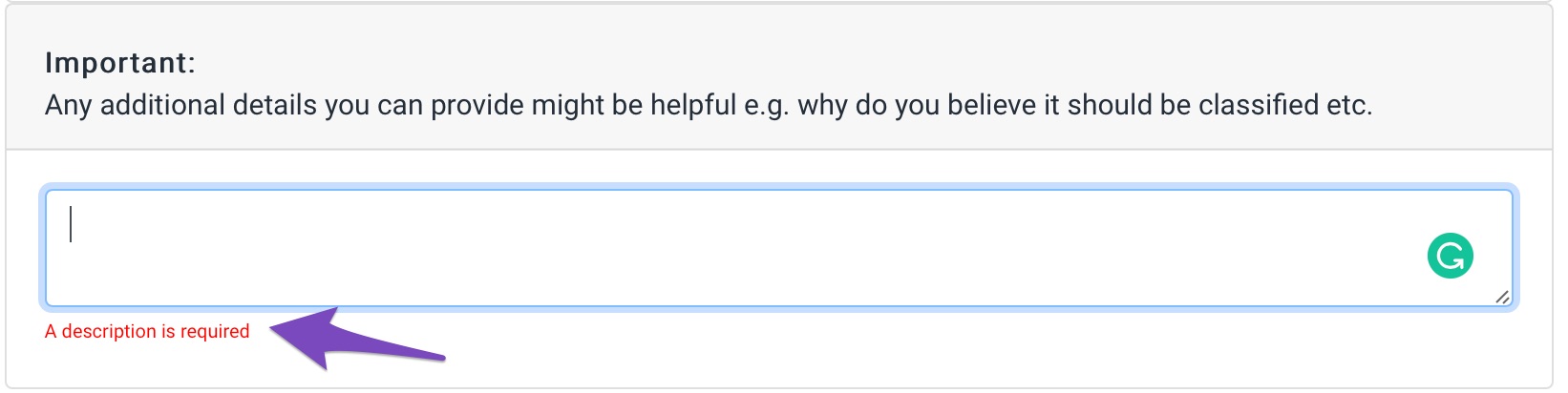Select the "Important:" heading text
This screenshot has width=1568, height=393.
(120, 63)
